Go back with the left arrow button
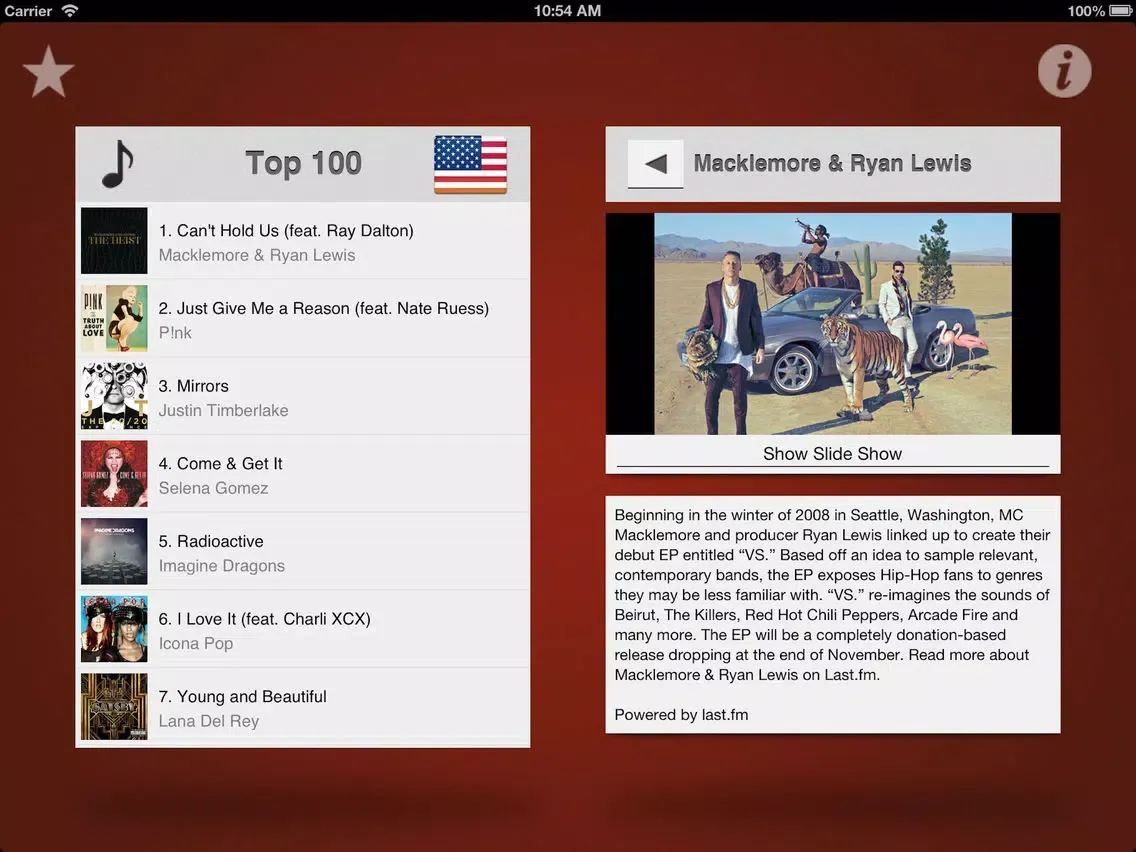 coord(655,164)
